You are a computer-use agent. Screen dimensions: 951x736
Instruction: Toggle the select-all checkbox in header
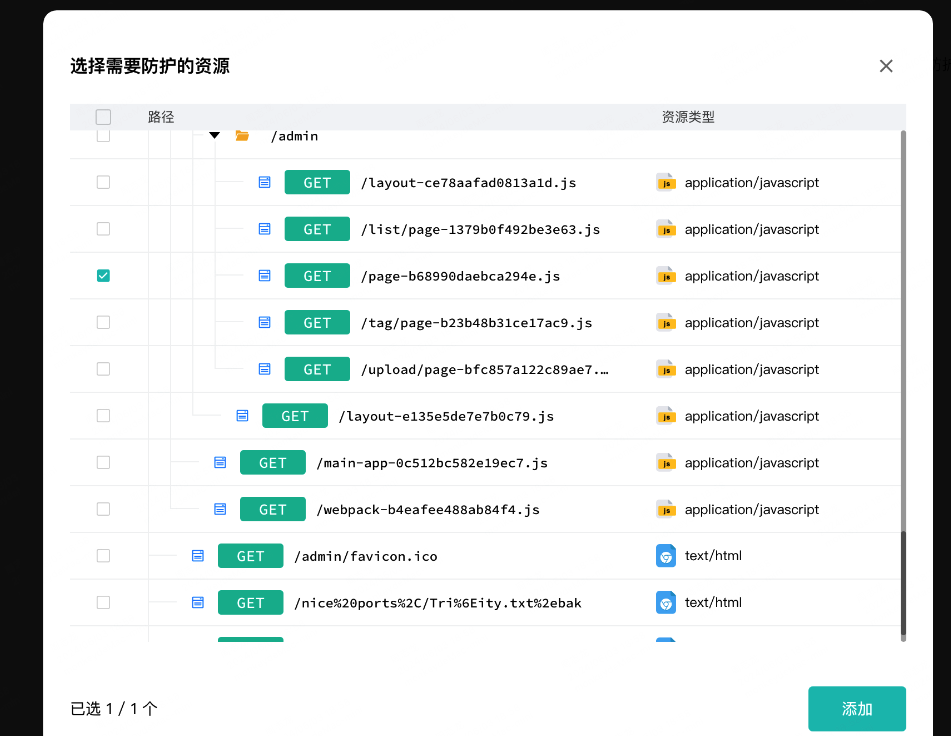pyautogui.click(x=103, y=116)
